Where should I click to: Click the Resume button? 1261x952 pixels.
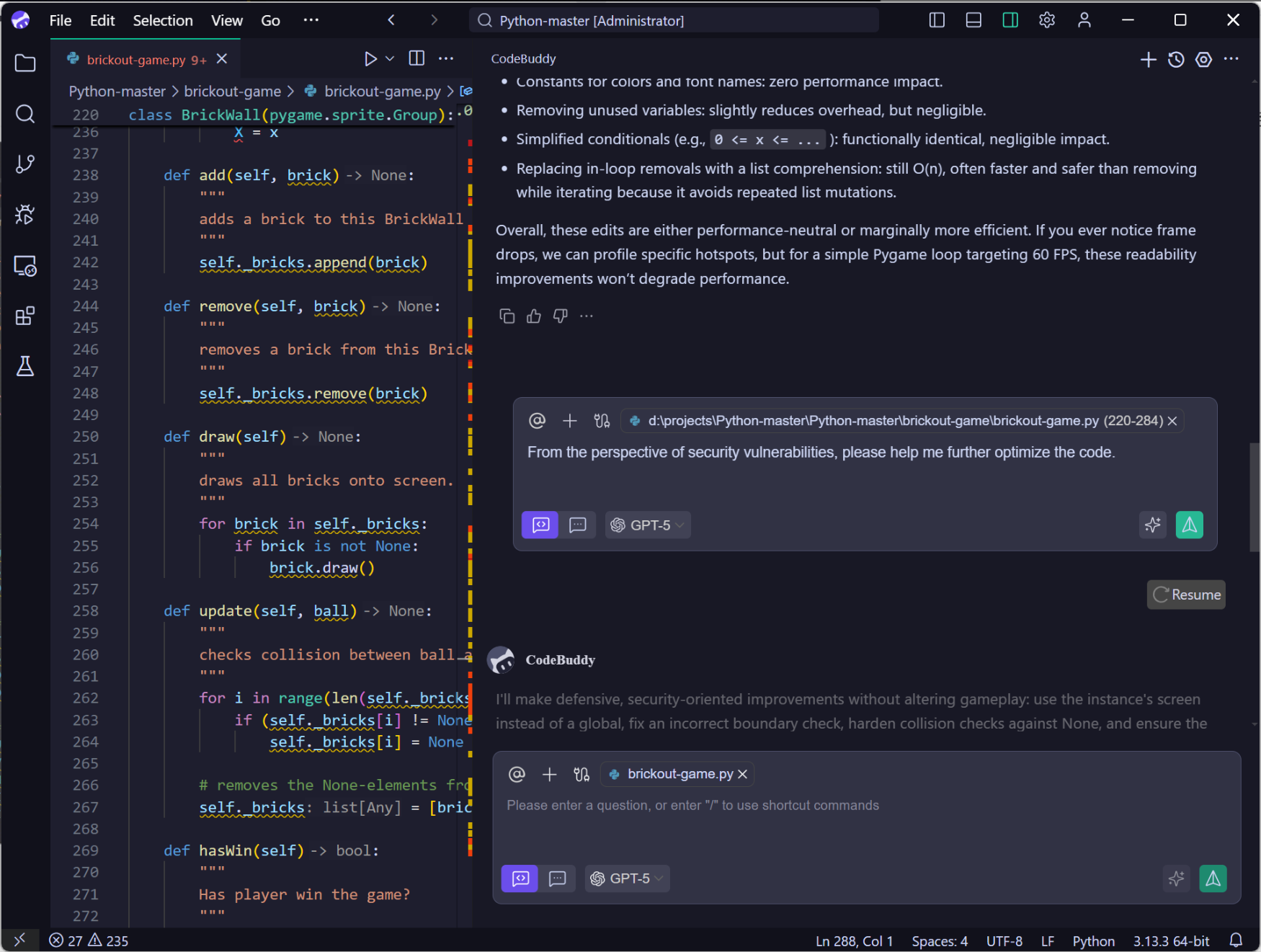(x=1185, y=595)
